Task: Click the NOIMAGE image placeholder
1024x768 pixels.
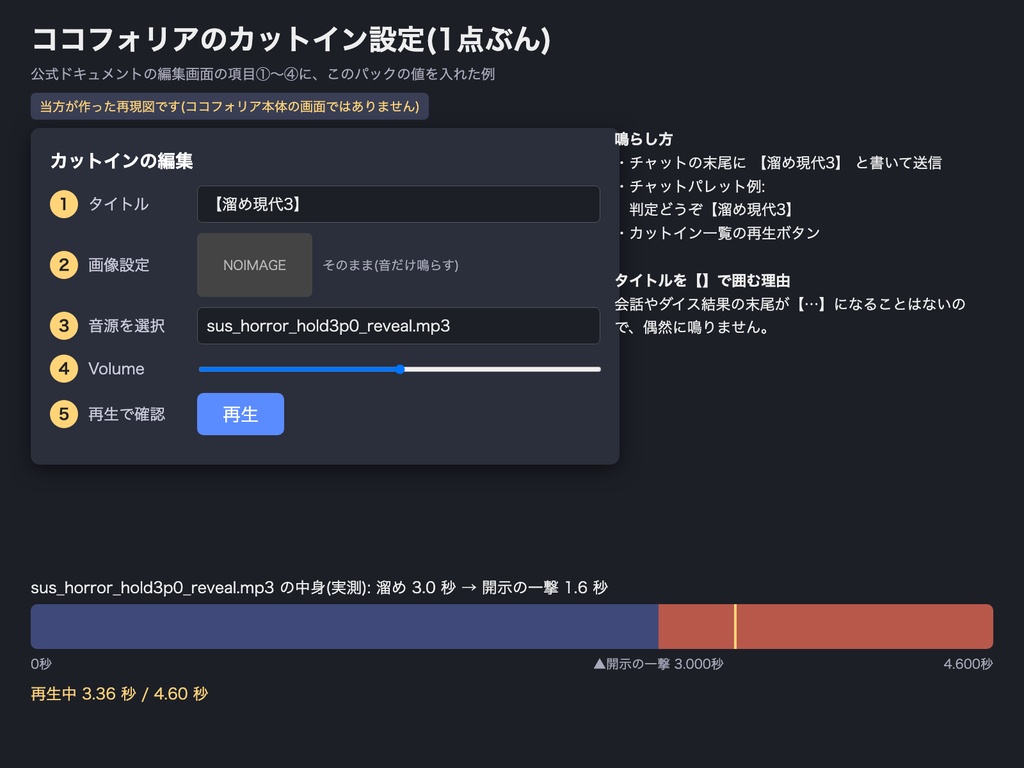Action: click(x=255, y=265)
